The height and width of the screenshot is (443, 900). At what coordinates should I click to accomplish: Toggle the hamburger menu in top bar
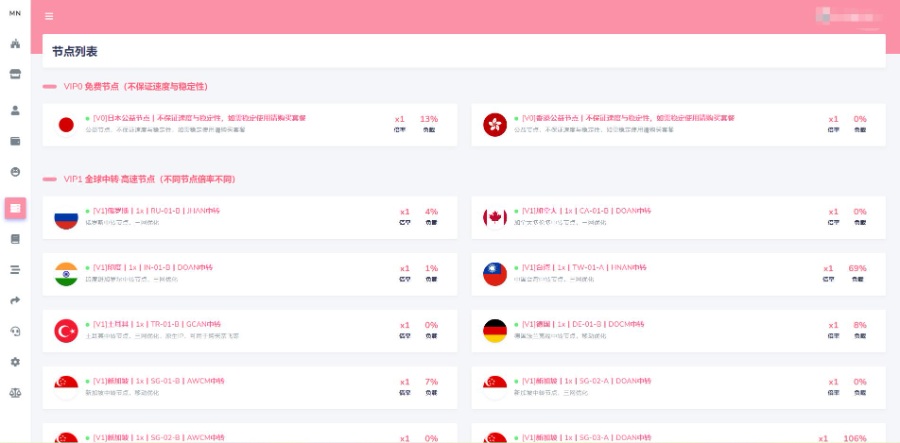(x=49, y=16)
